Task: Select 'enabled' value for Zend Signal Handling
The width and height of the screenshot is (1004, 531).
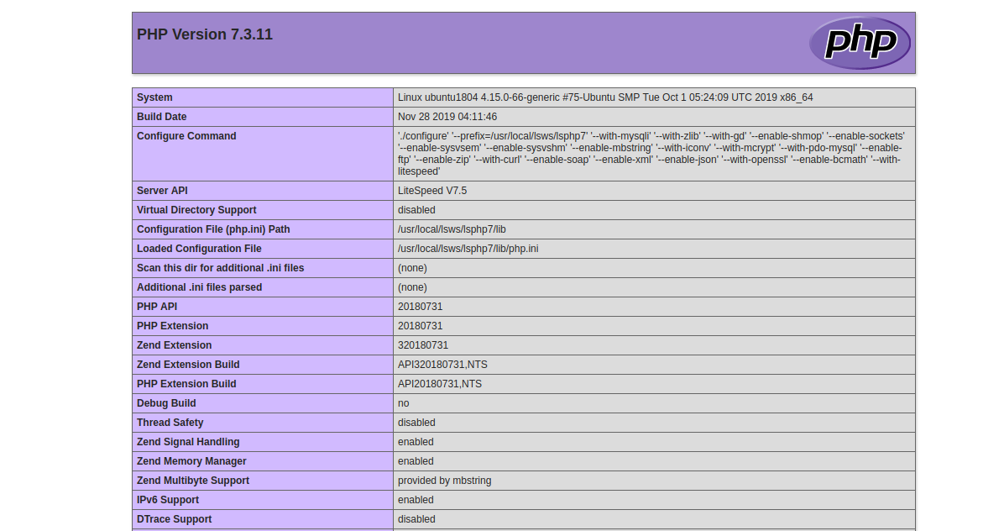Action: tap(416, 441)
